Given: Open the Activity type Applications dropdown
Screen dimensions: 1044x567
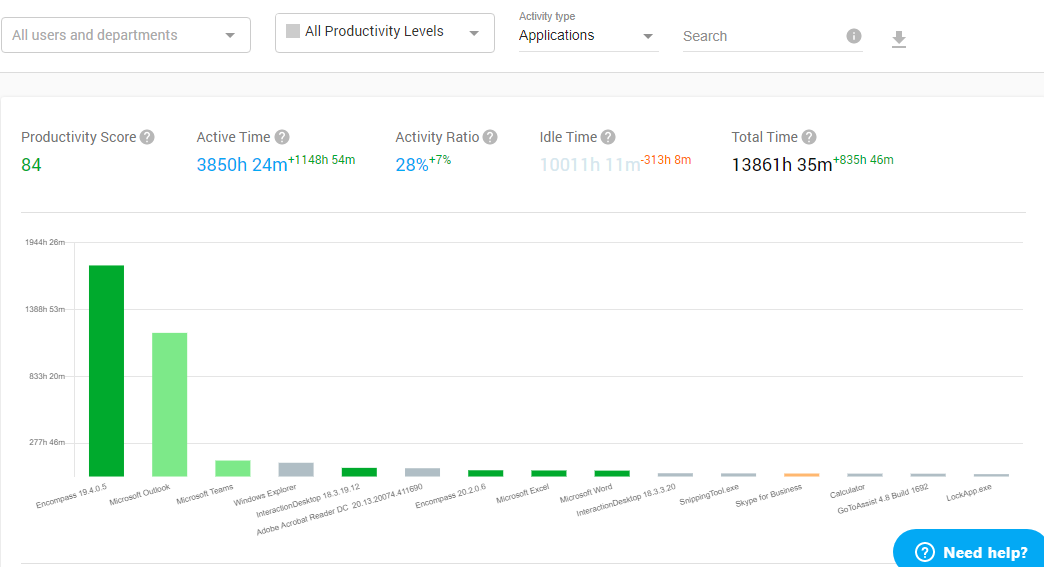Looking at the screenshot, I should 587,36.
